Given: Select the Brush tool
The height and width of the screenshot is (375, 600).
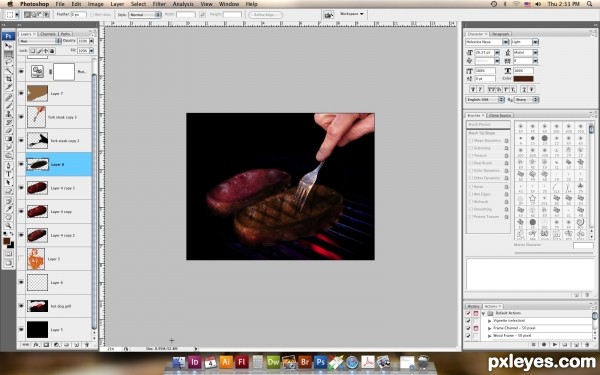Looking at the screenshot, I should (8, 106).
